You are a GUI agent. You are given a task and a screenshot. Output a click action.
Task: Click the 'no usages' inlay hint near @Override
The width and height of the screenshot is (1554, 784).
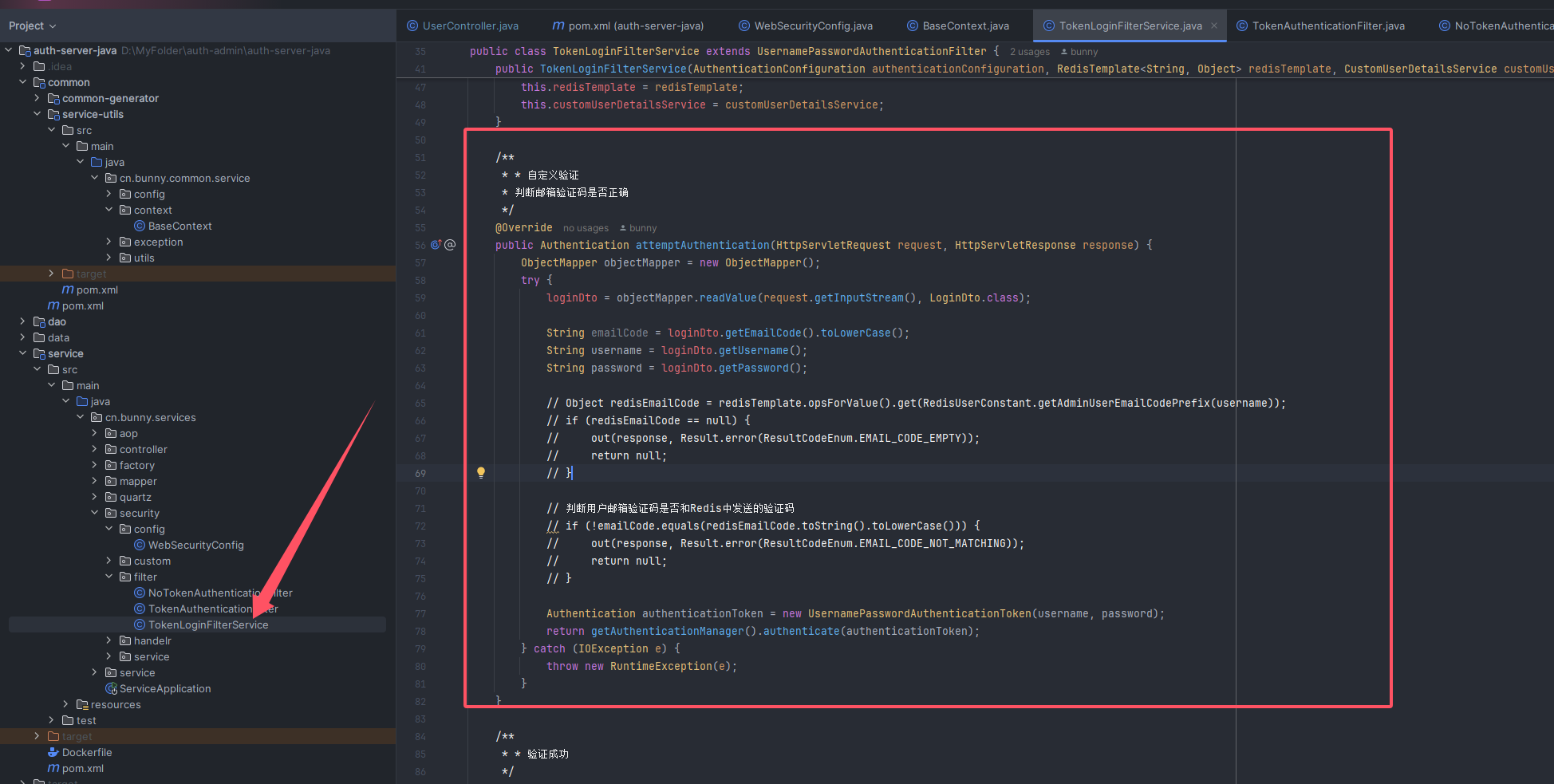pos(586,228)
